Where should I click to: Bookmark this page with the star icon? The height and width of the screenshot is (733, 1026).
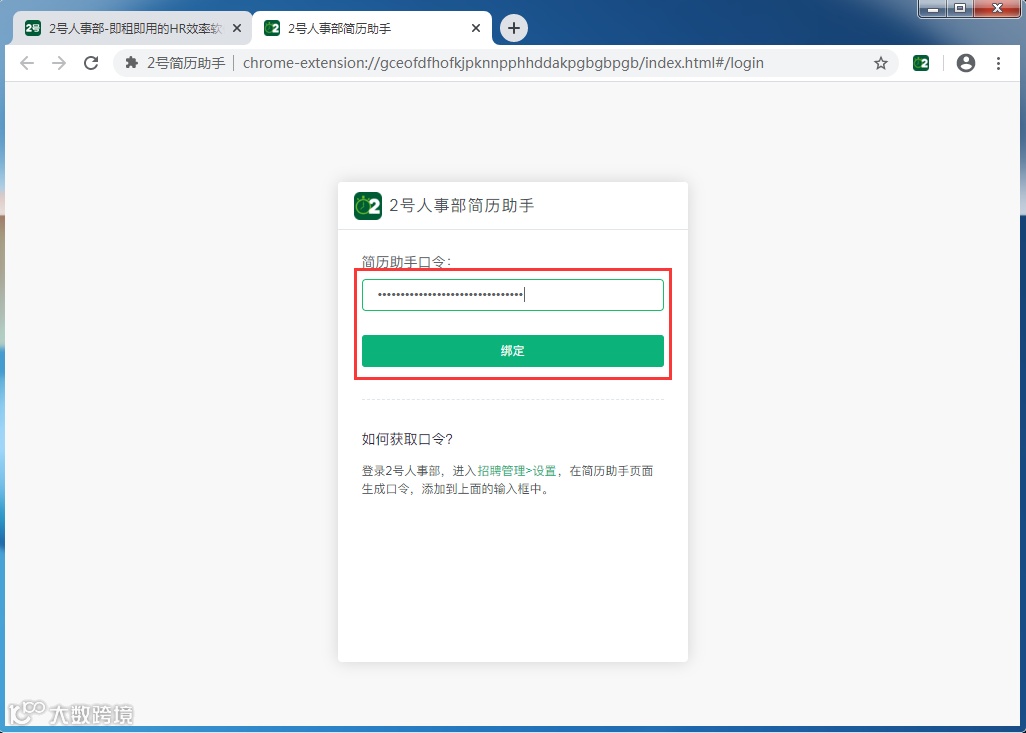tap(881, 63)
